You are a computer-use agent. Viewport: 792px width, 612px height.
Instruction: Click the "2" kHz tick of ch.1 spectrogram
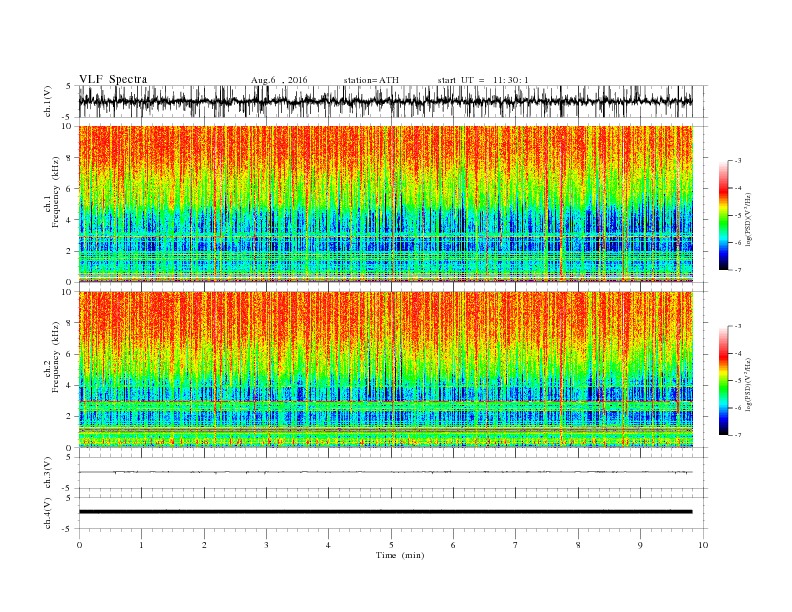70,251
